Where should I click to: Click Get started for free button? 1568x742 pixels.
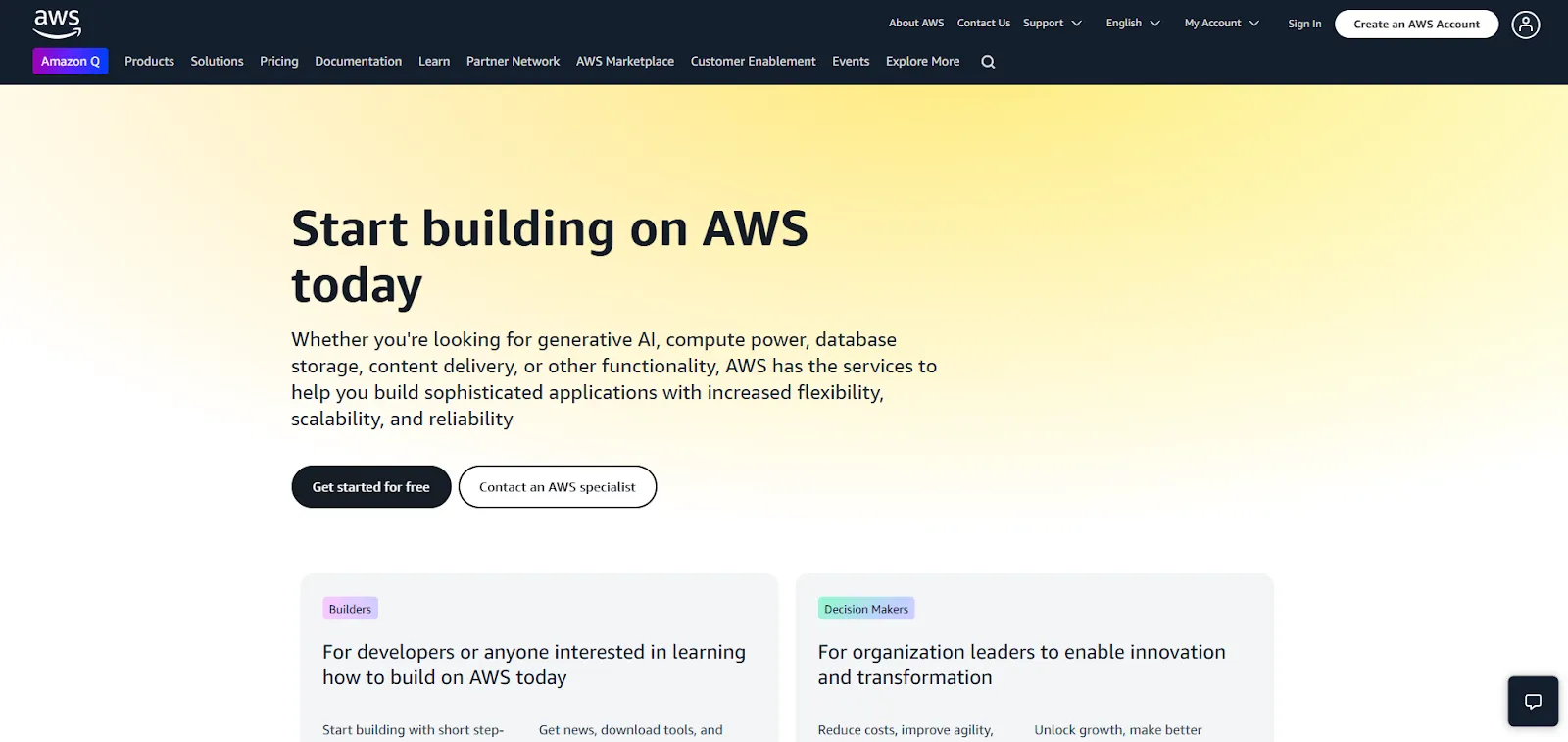(371, 486)
